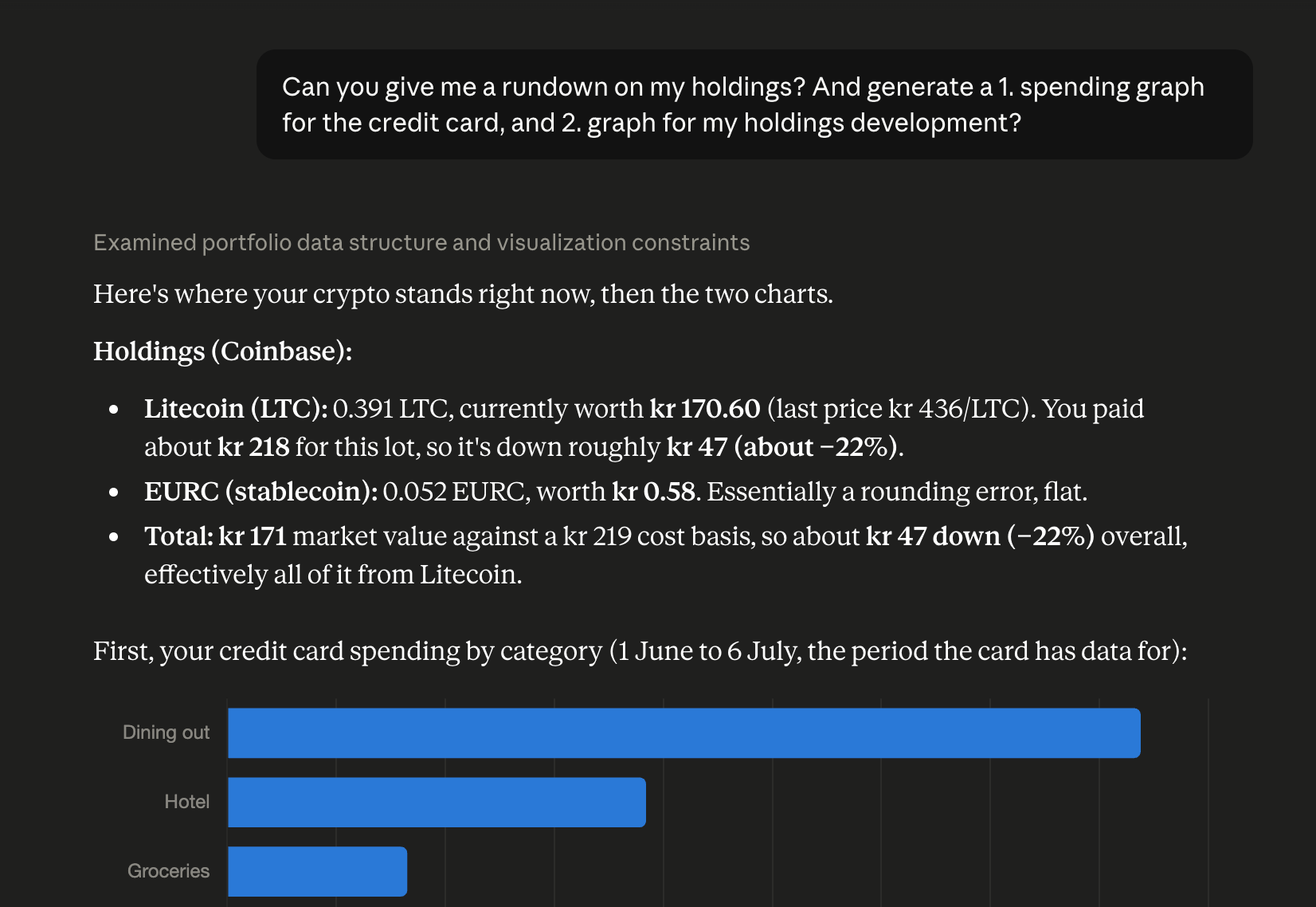
Task: Click the "Dining out" axis label
Action: point(166,732)
